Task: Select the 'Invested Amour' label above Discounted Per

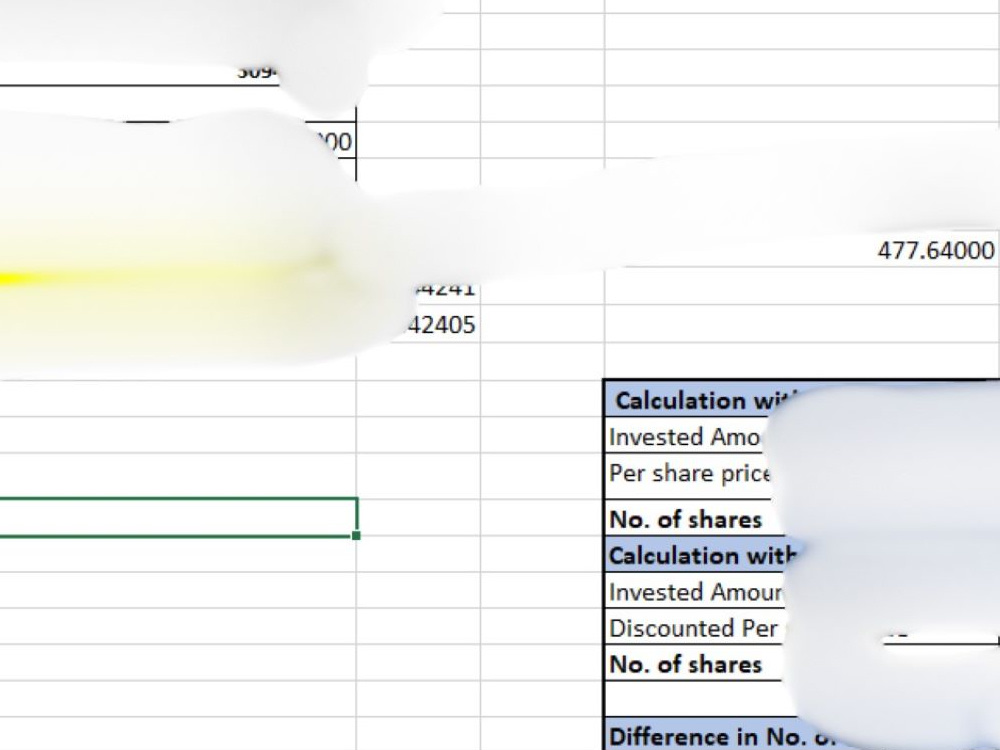Action: (696, 592)
